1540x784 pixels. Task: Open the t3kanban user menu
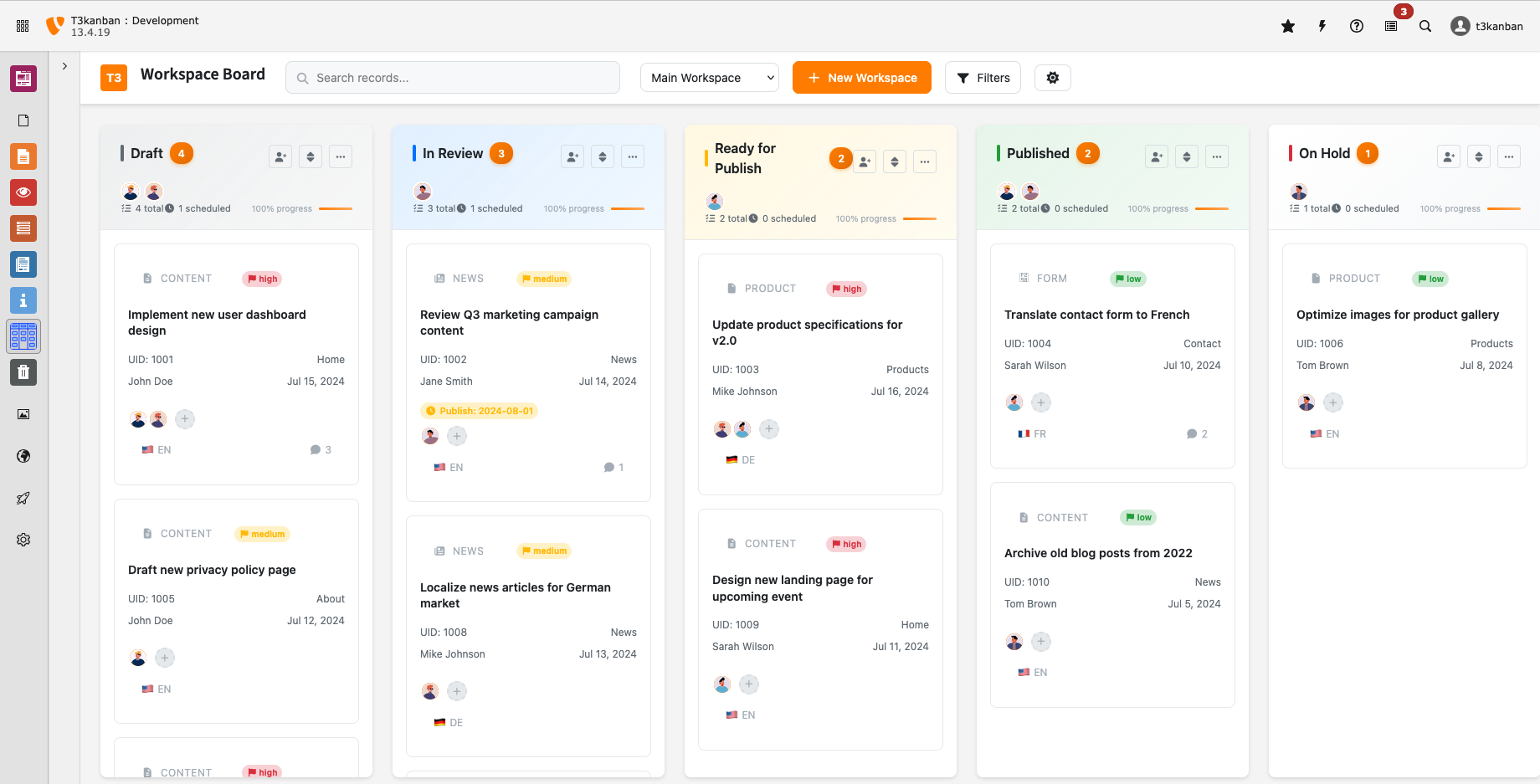point(1487,26)
